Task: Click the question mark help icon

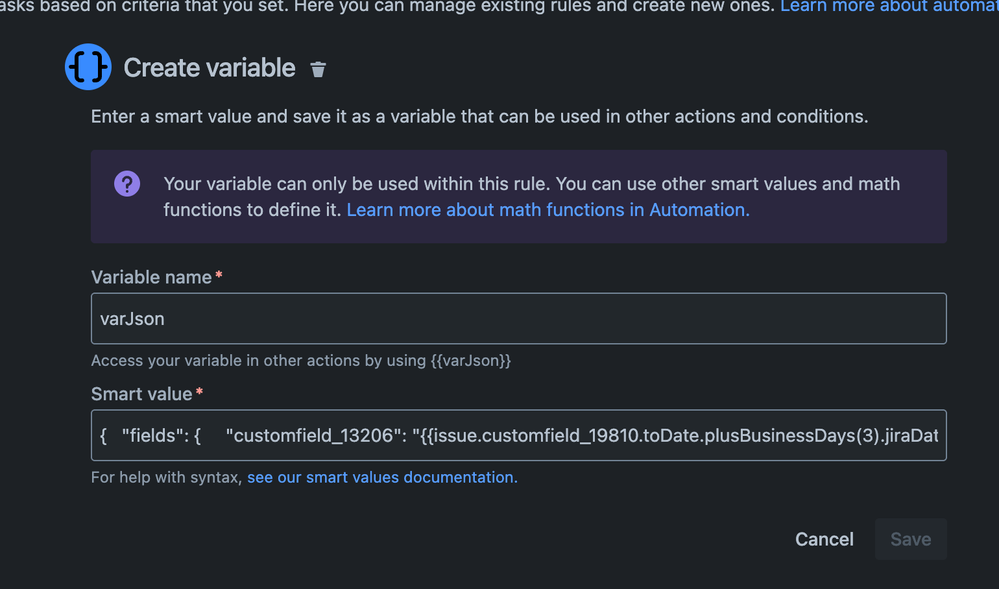Action: point(126,183)
